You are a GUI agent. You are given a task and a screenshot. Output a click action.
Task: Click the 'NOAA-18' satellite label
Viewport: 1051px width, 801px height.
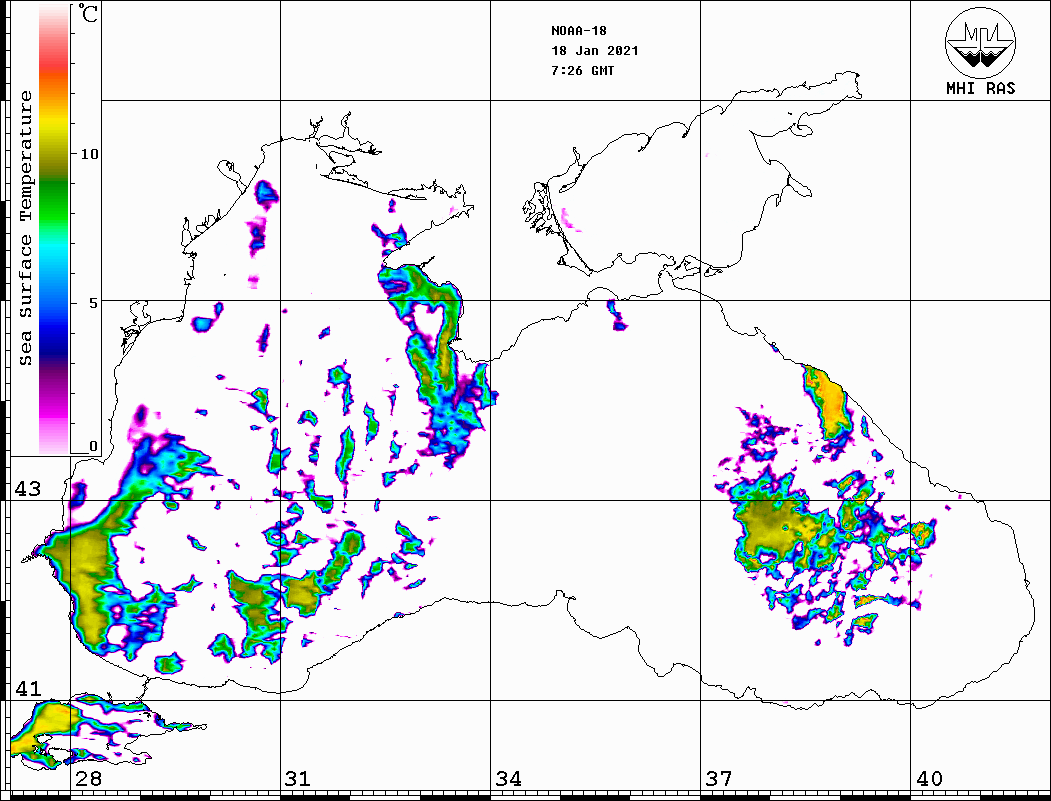click(578, 31)
